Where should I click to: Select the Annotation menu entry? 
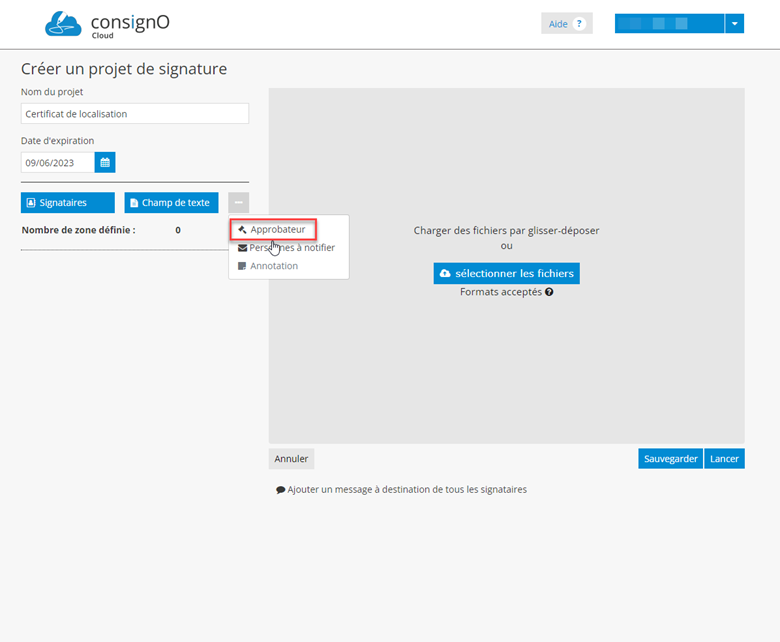273,266
